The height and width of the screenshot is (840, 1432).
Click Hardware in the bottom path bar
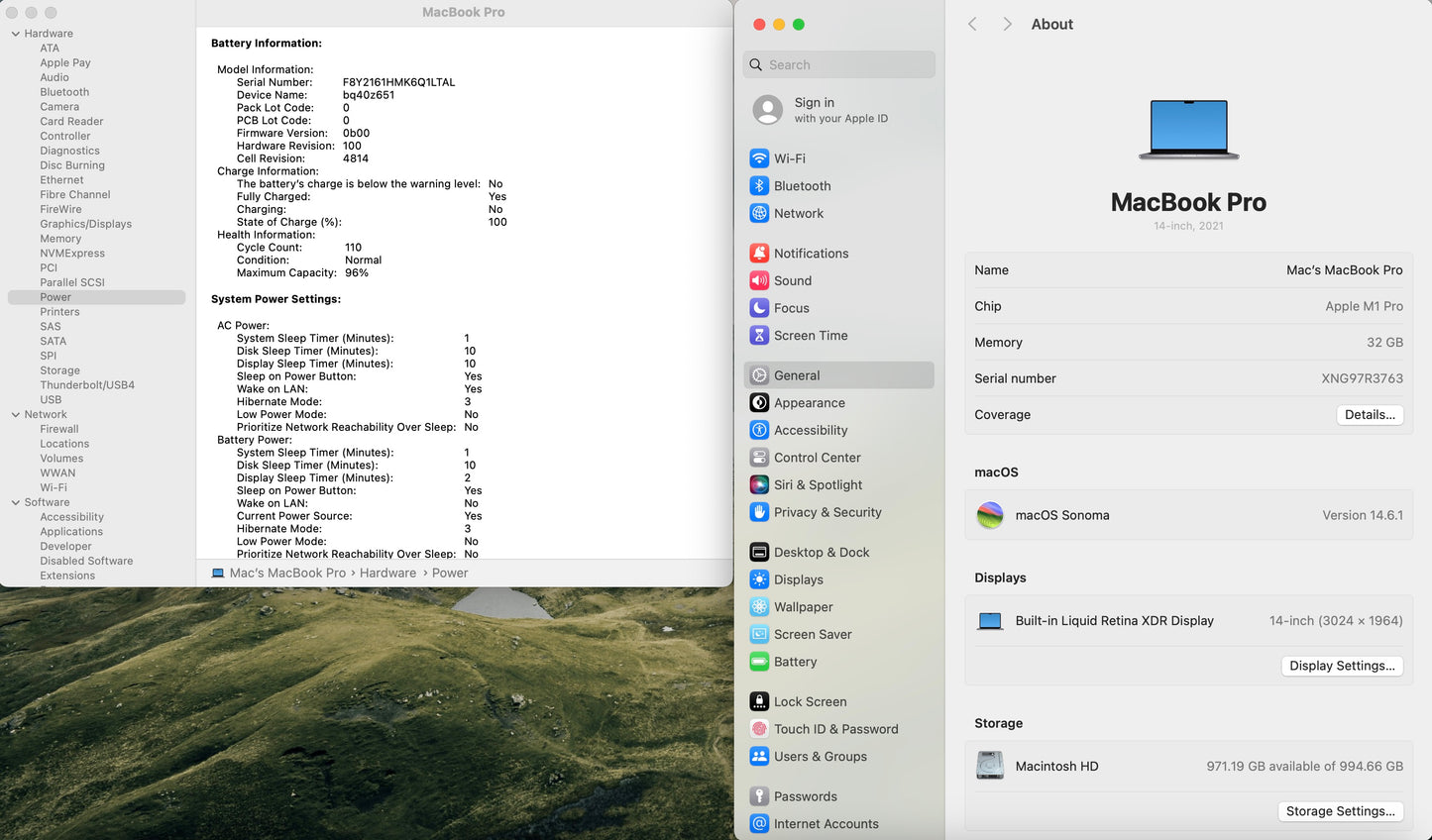pyautogui.click(x=387, y=573)
